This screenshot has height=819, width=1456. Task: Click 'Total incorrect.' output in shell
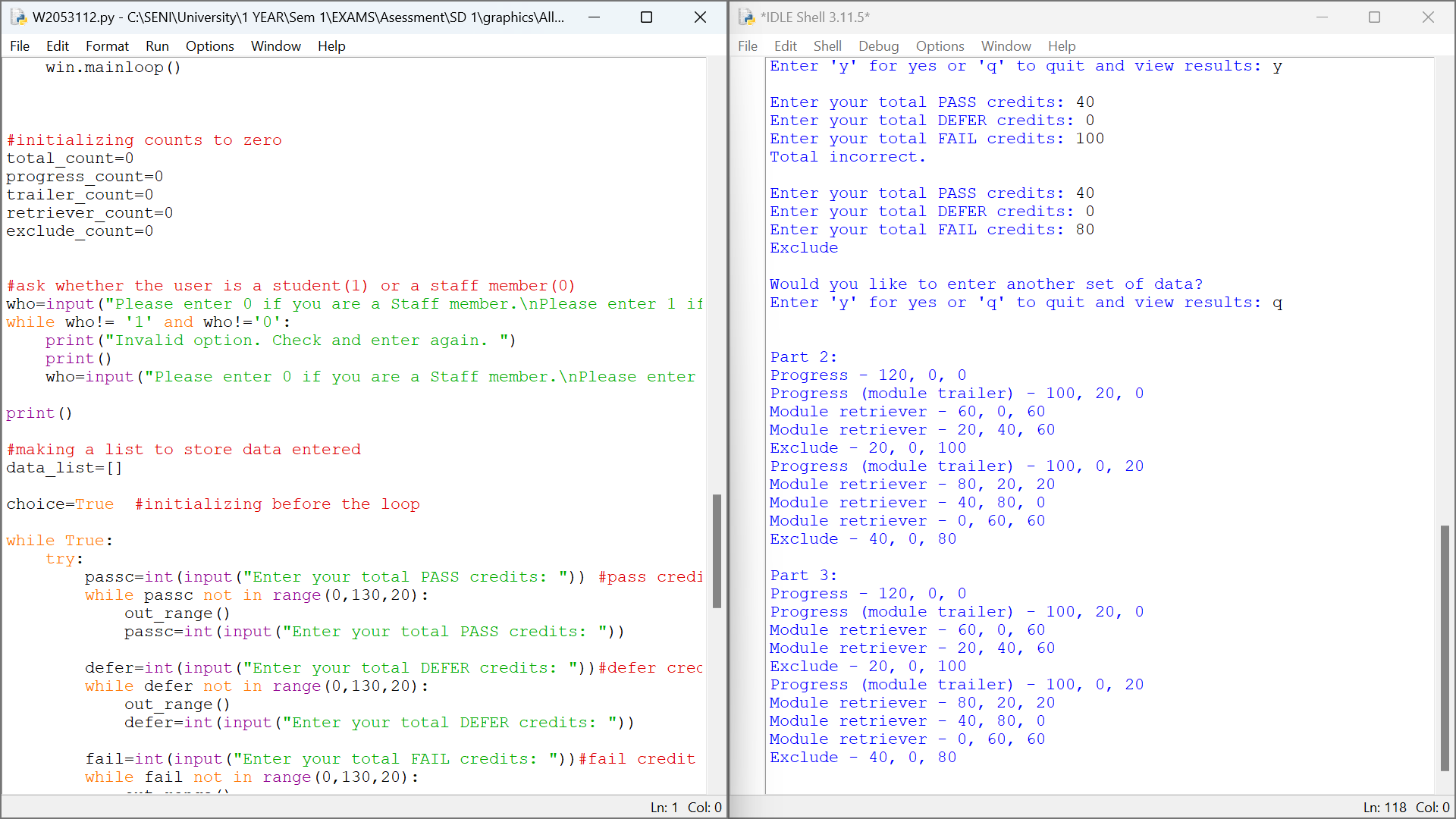tap(848, 157)
